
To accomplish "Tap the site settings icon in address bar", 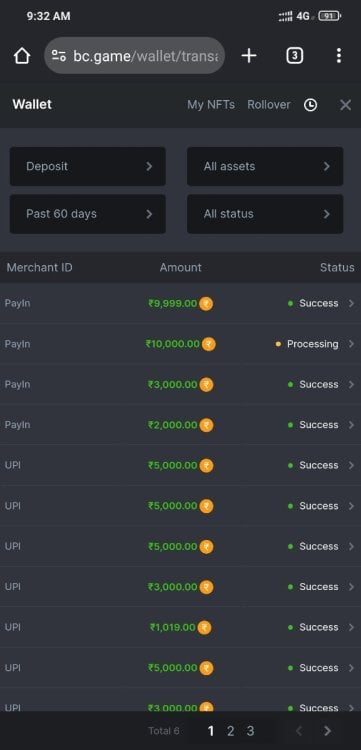I will point(59,56).
